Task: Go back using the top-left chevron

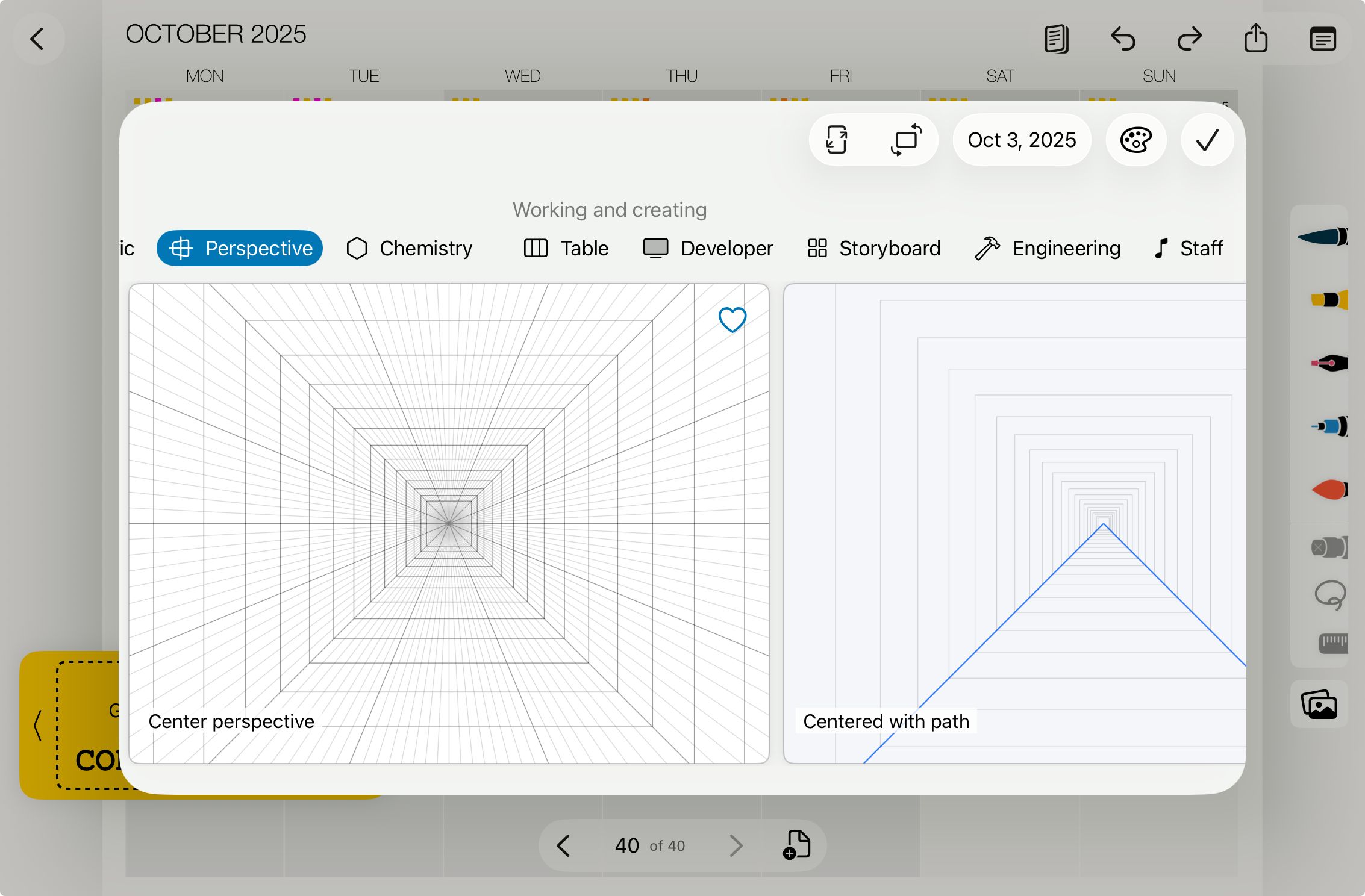Action: [37, 39]
